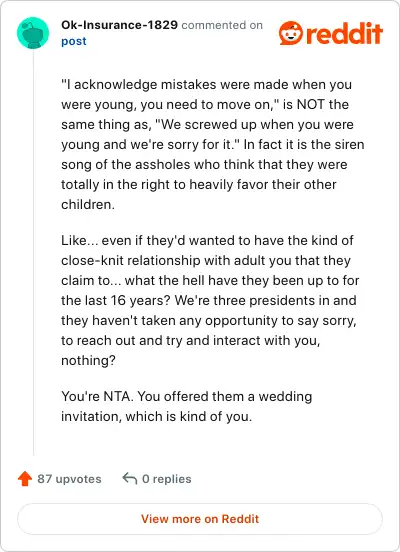Viewport: 400px width, 552px height.
Task: Click the orange upvote arrow icon
Action: (x=25, y=478)
